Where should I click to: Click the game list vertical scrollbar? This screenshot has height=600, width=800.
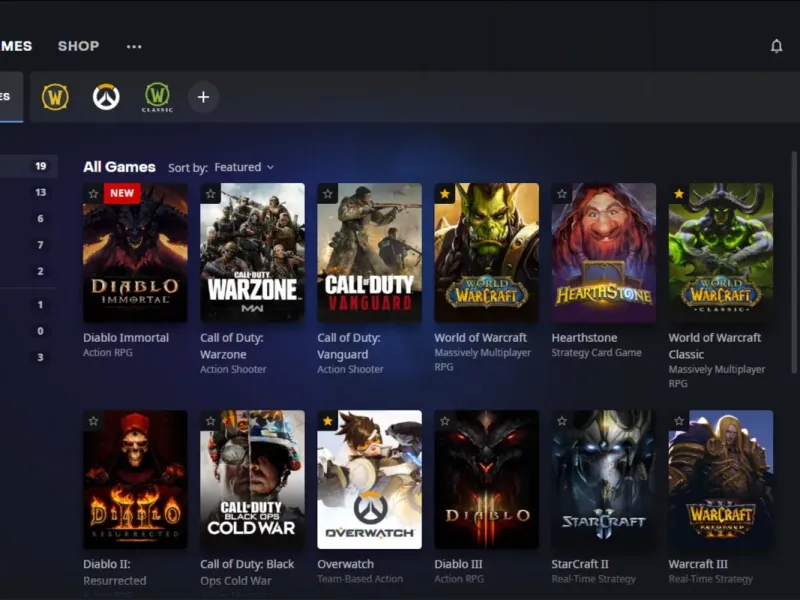tap(793, 262)
